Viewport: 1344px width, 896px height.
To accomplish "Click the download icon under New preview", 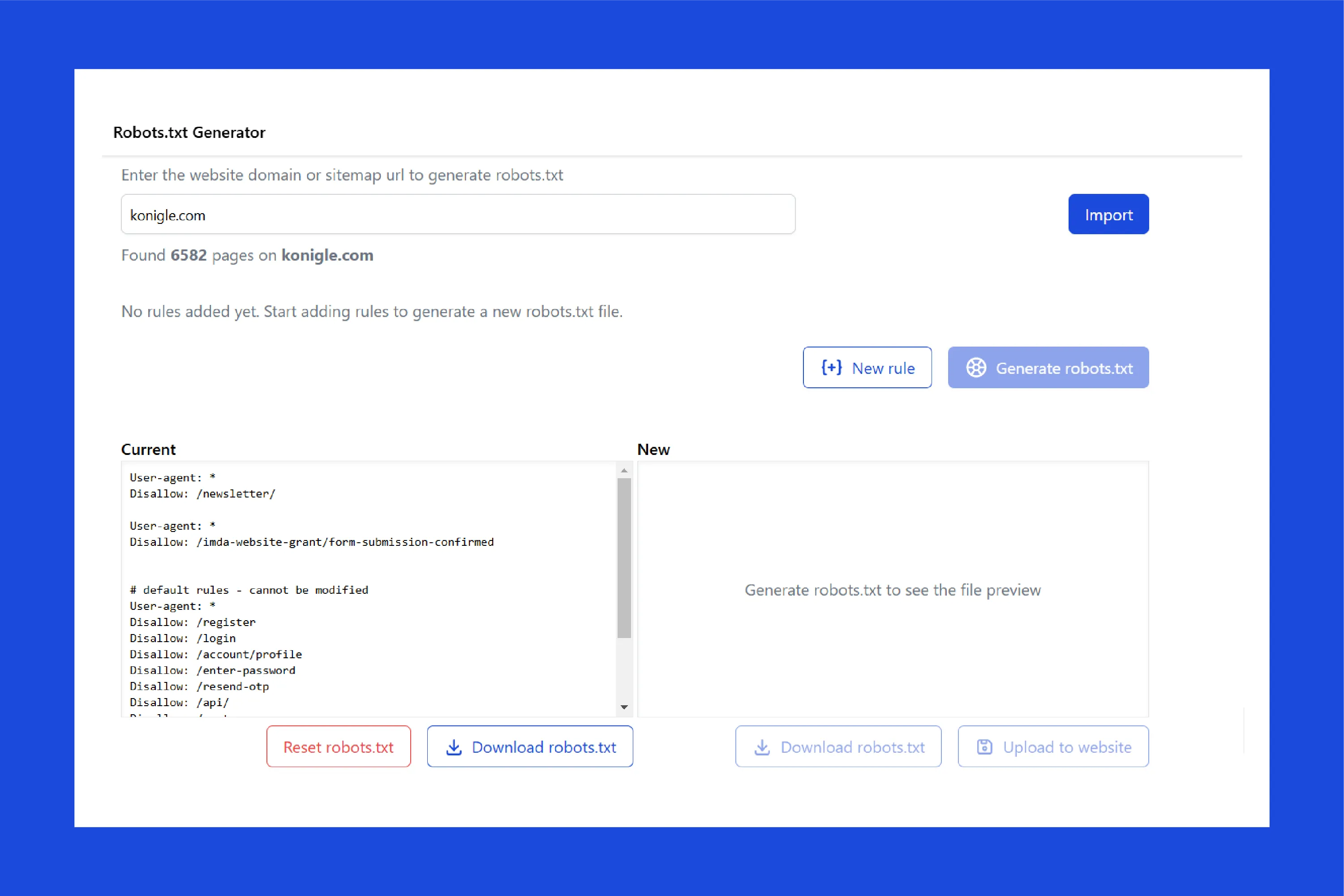I will [x=762, y=747].
